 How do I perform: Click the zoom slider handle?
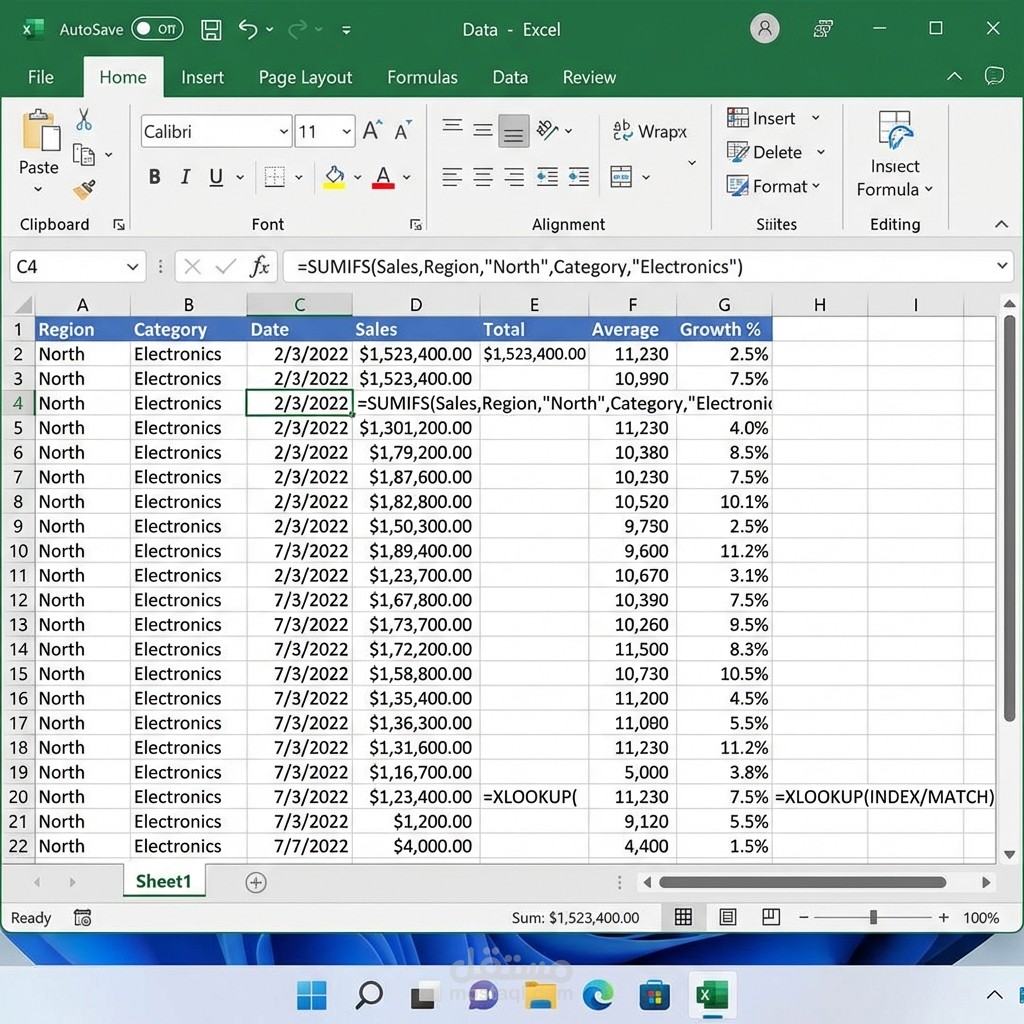pos(873,918)
